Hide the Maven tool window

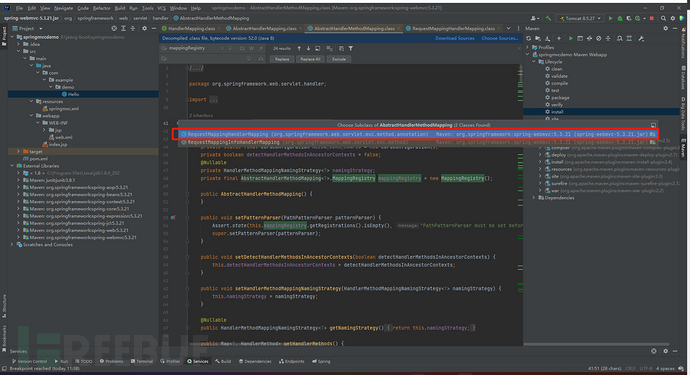tap(675, 29)
